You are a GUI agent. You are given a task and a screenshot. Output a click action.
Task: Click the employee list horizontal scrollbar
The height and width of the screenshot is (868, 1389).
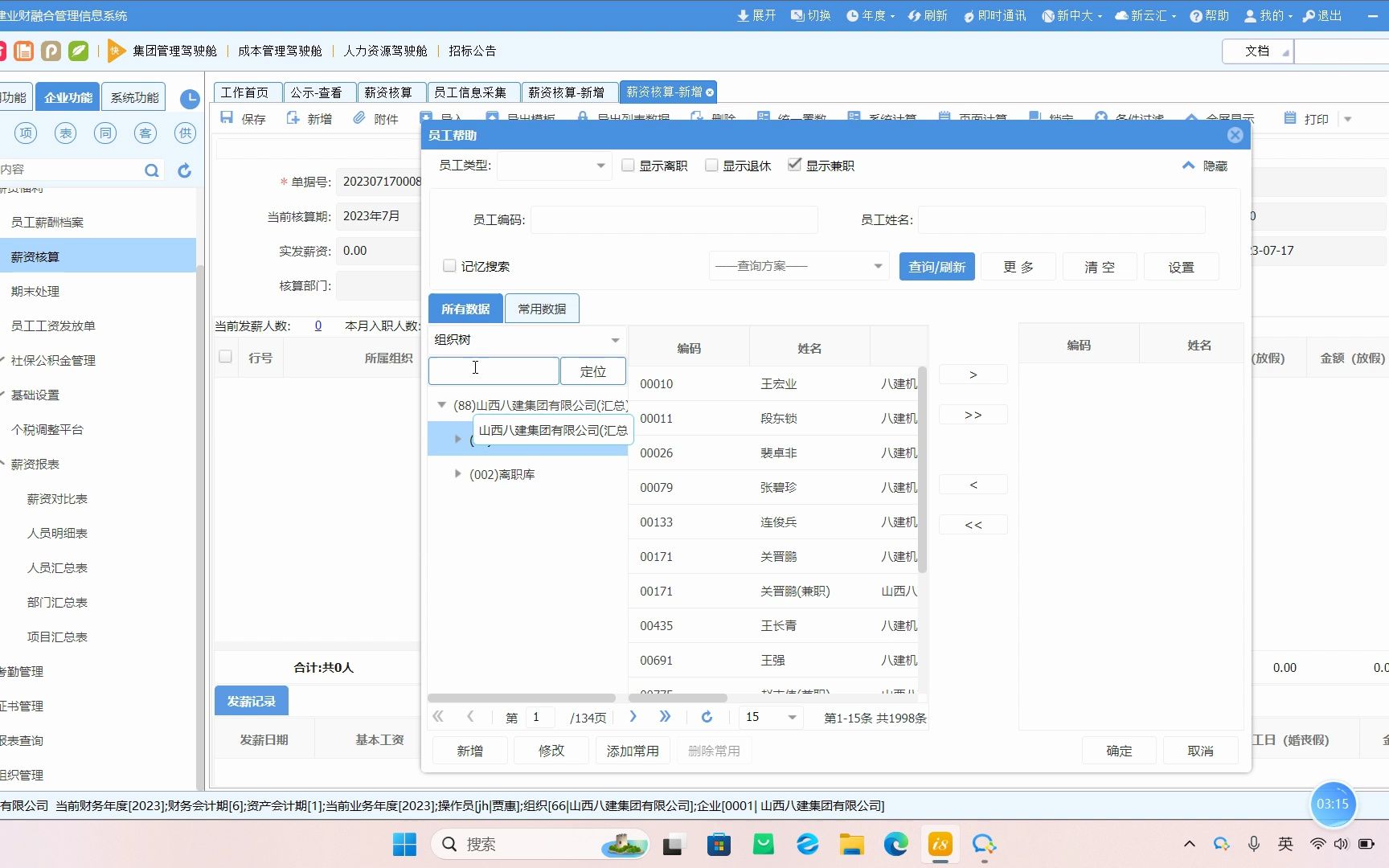tap(678, 698)
